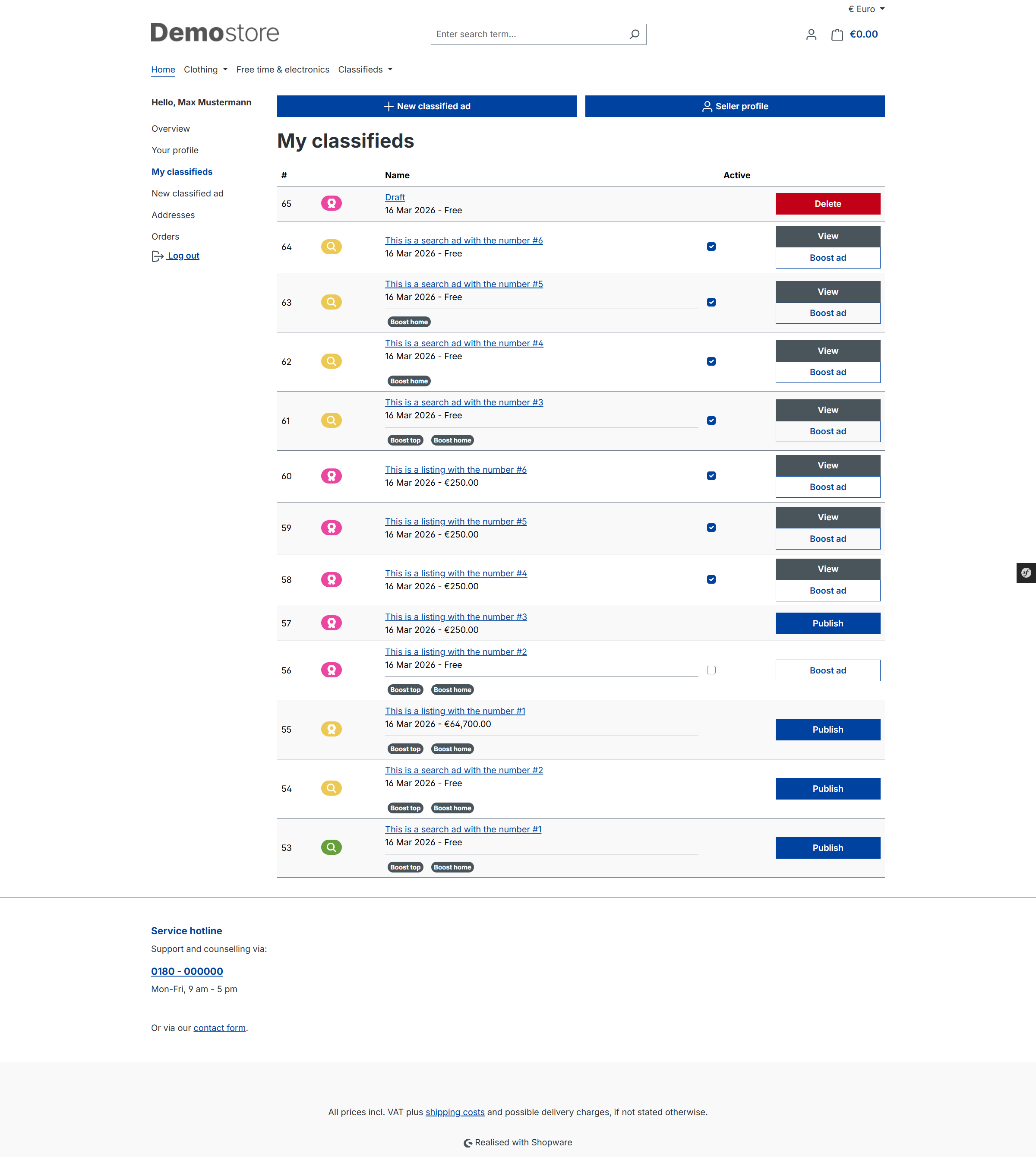Open the user account icon

[811, 35]
